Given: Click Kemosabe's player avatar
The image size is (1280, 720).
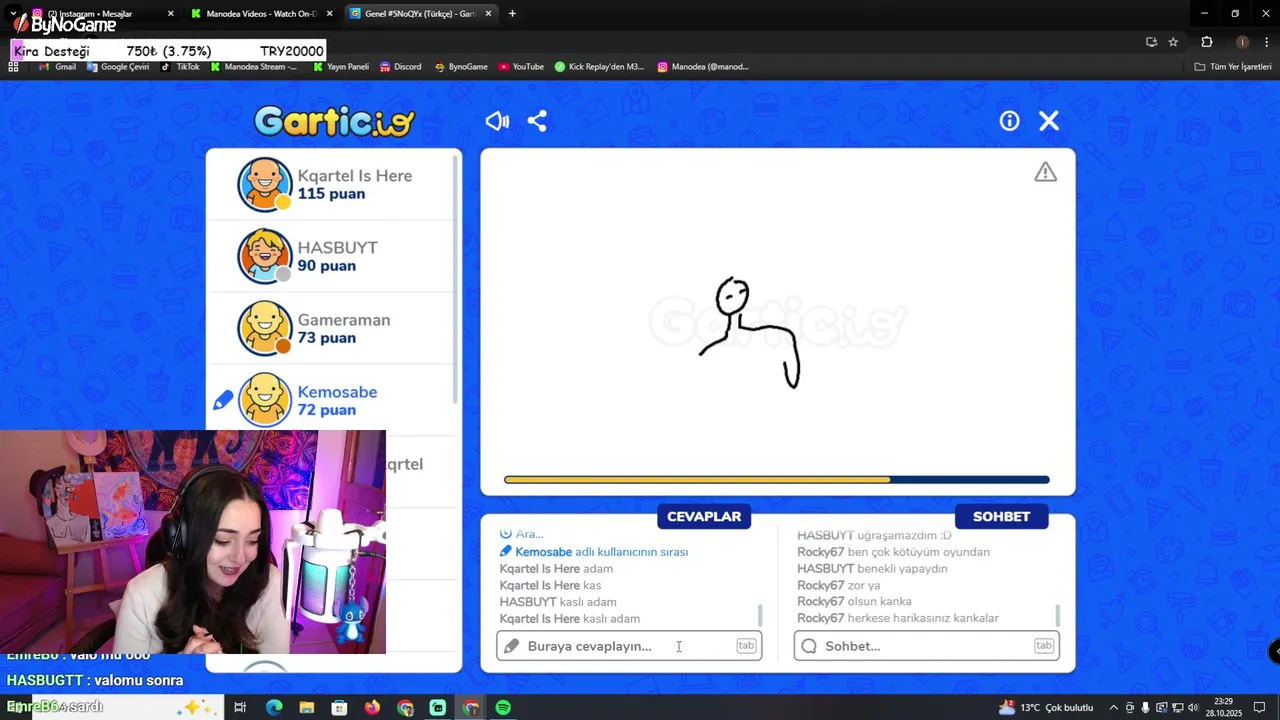Looking at the screenshot, I should pos(265,400).
